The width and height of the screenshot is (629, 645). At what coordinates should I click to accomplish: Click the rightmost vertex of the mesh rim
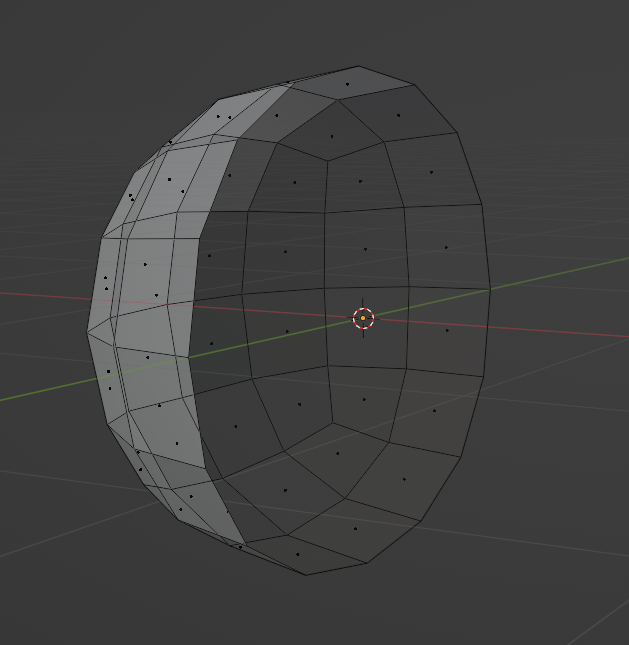coord(490,289)
